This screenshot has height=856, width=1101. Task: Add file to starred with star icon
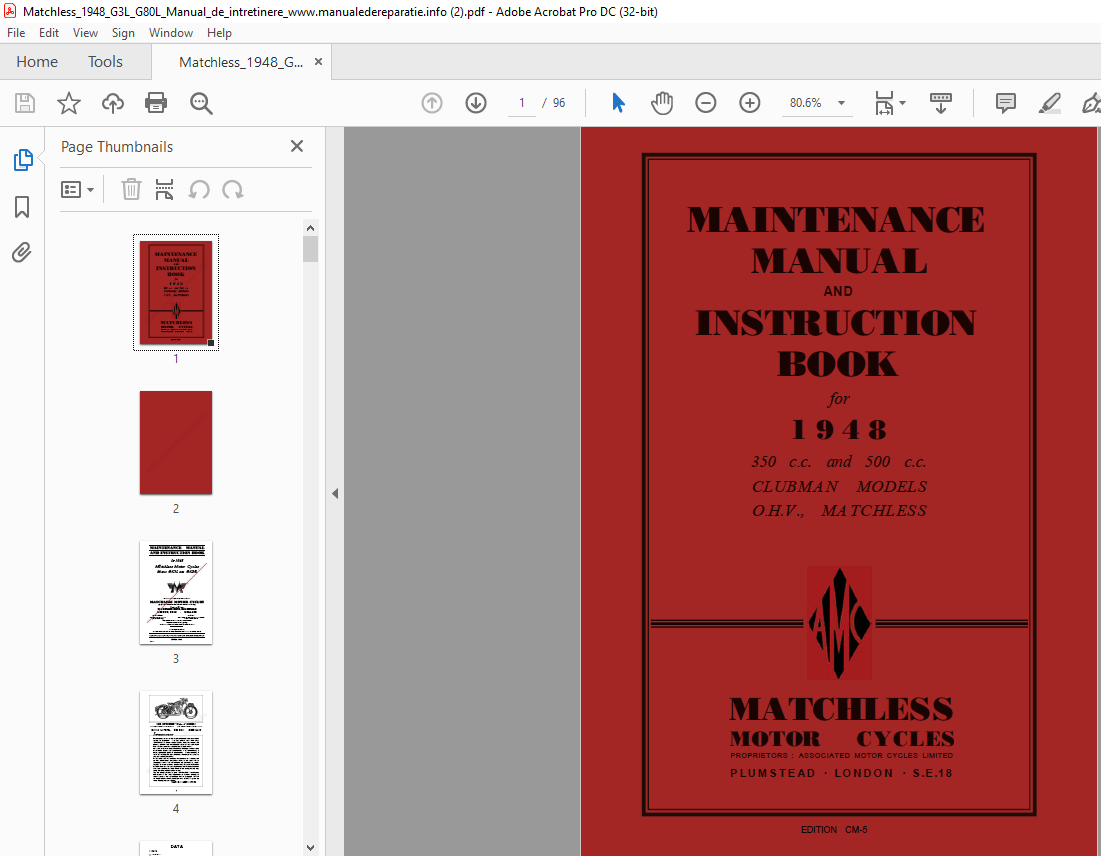tap(69, 103)
